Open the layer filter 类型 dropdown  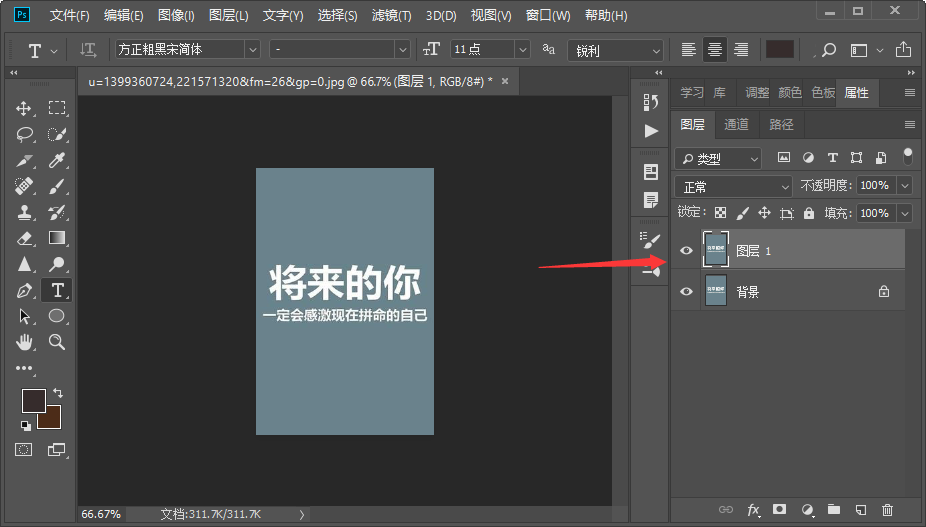coord(718,158)
